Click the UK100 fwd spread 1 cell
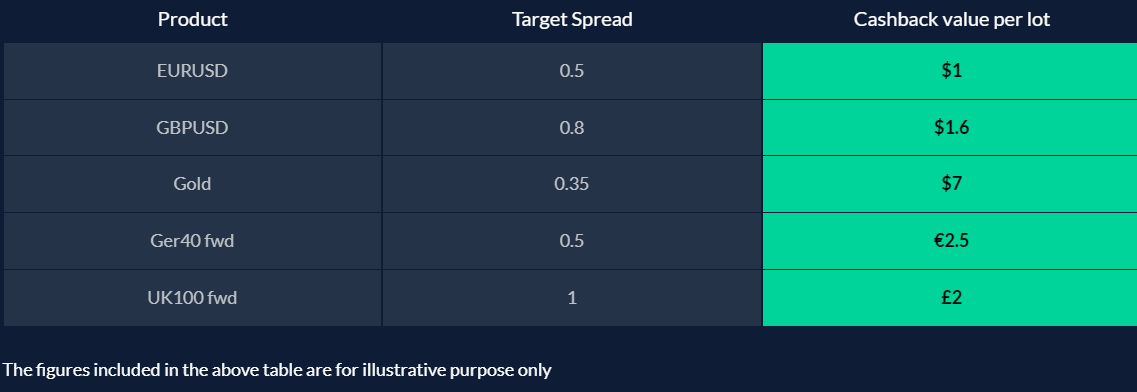The width and height of the screenshot is (1137, 392). click(x=572, y=298)
